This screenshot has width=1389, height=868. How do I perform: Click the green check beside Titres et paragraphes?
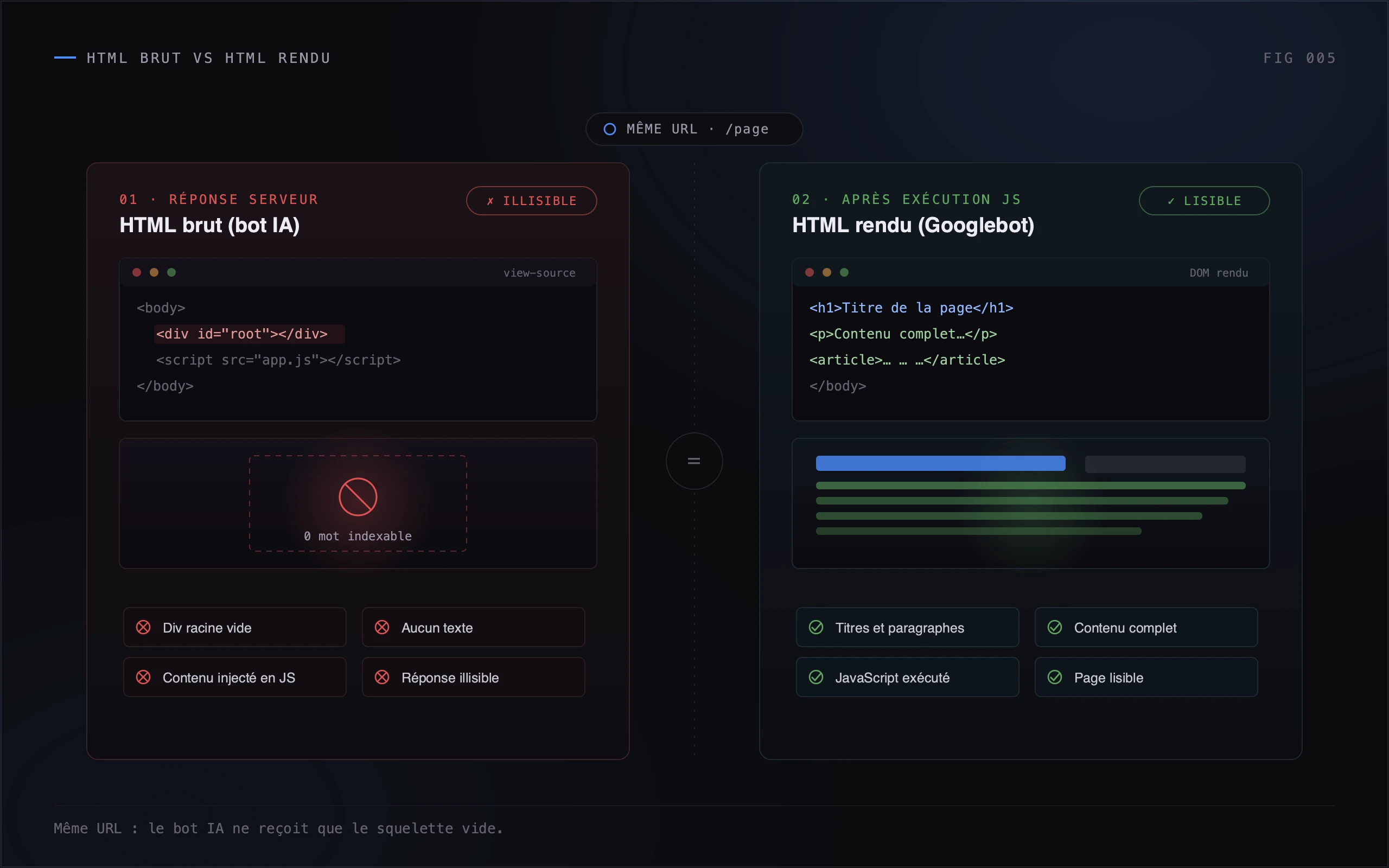pyautogui.click(x=815, y=628)
